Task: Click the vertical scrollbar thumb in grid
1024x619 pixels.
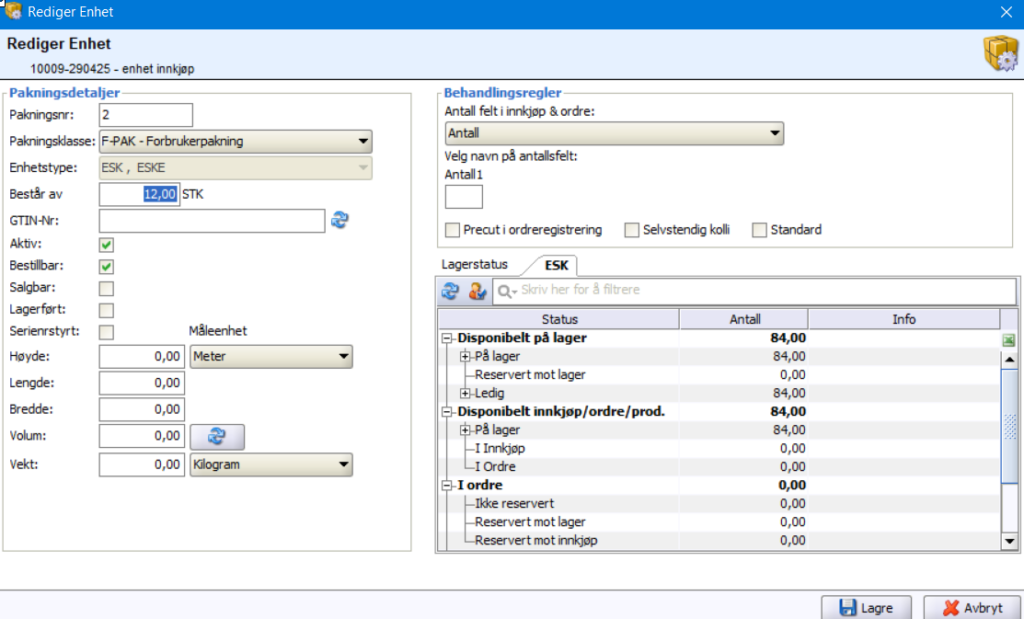Action: [1010, 426]
